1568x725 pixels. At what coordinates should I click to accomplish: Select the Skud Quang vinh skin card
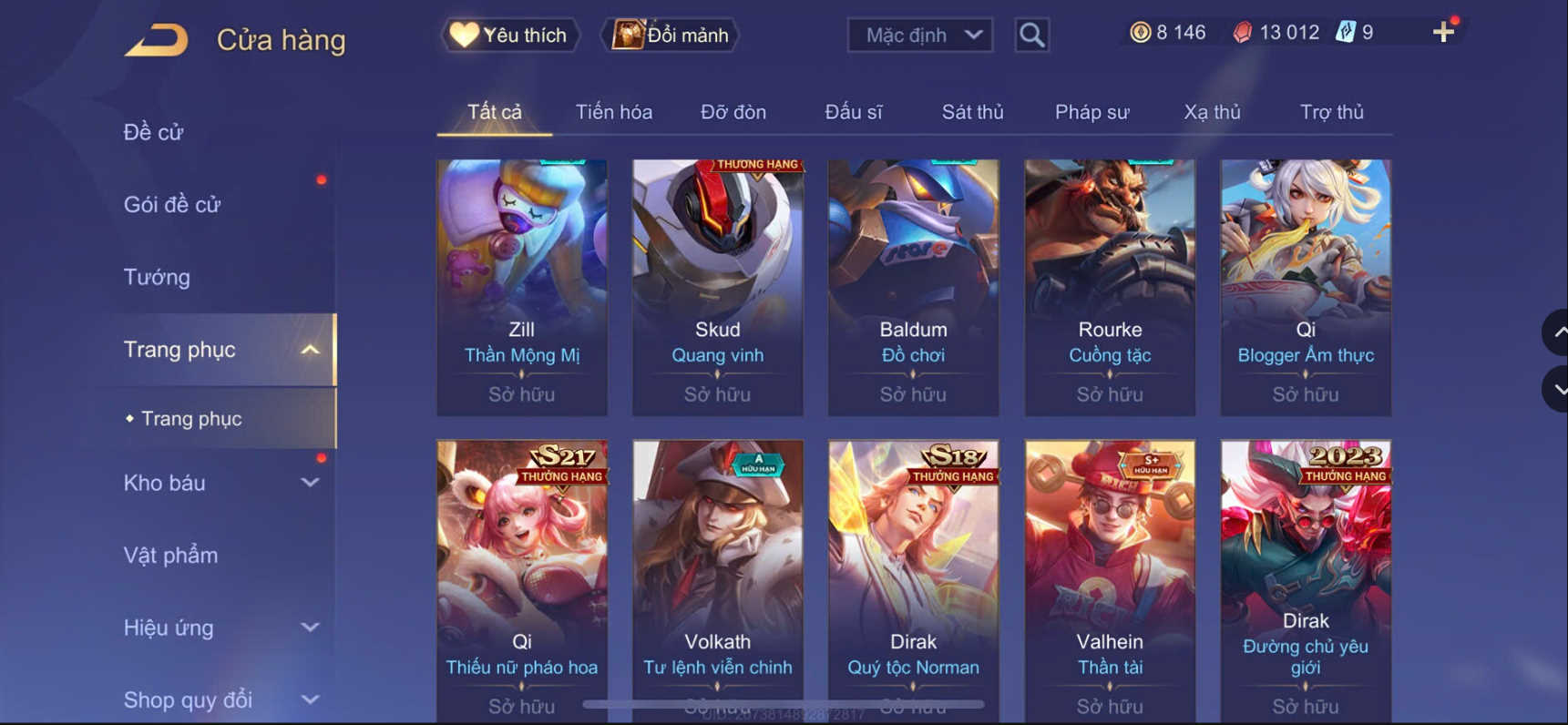pyautogui.click(x=718, y=288)
